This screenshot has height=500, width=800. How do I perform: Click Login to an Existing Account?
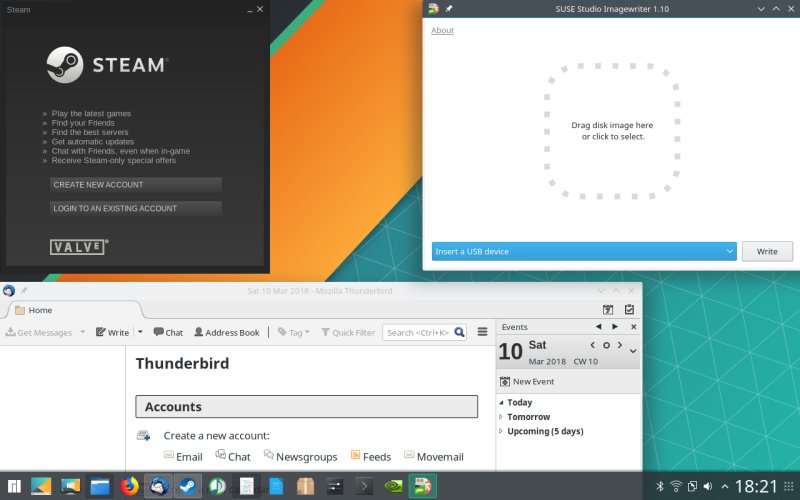click(x=135, y=208)
